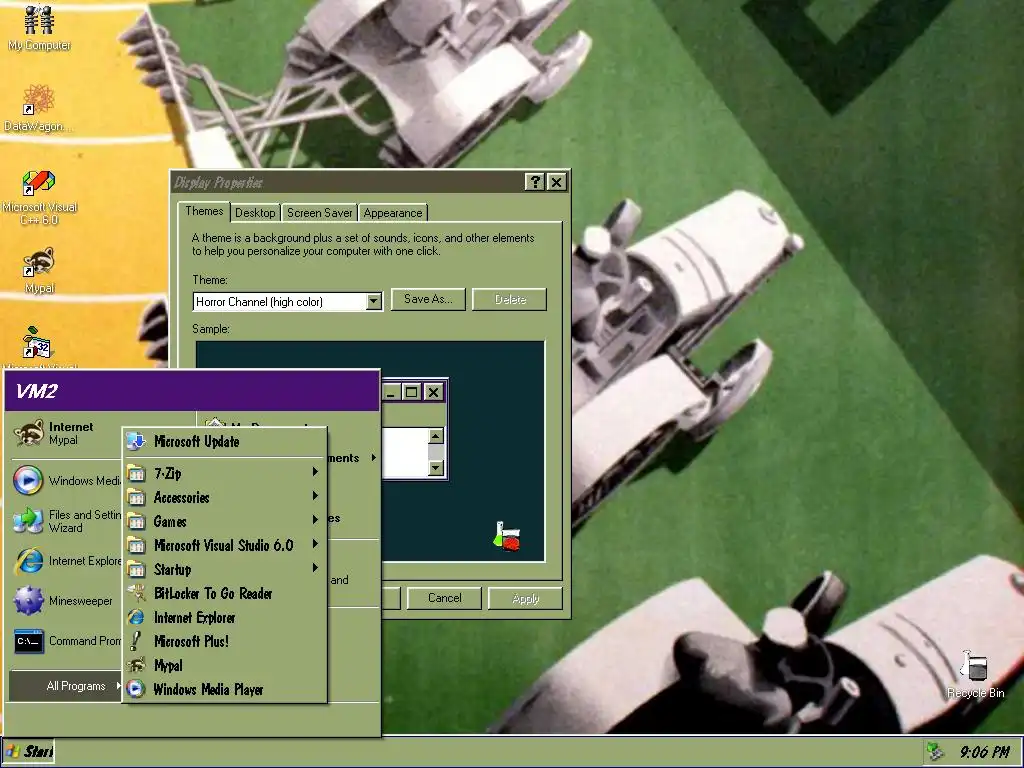Image resolution: width=1024 pixels, height=768 pixels.
Task: Click the Files and Settings Wizard icon
Action: click(28, 520)
